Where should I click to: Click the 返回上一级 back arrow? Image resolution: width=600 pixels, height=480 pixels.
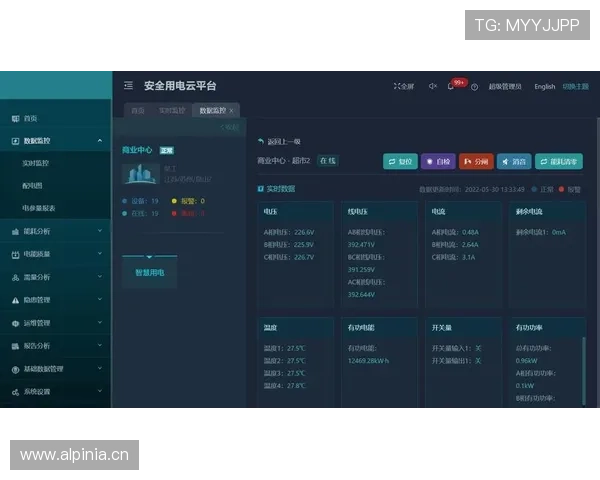tap(261, 142)
